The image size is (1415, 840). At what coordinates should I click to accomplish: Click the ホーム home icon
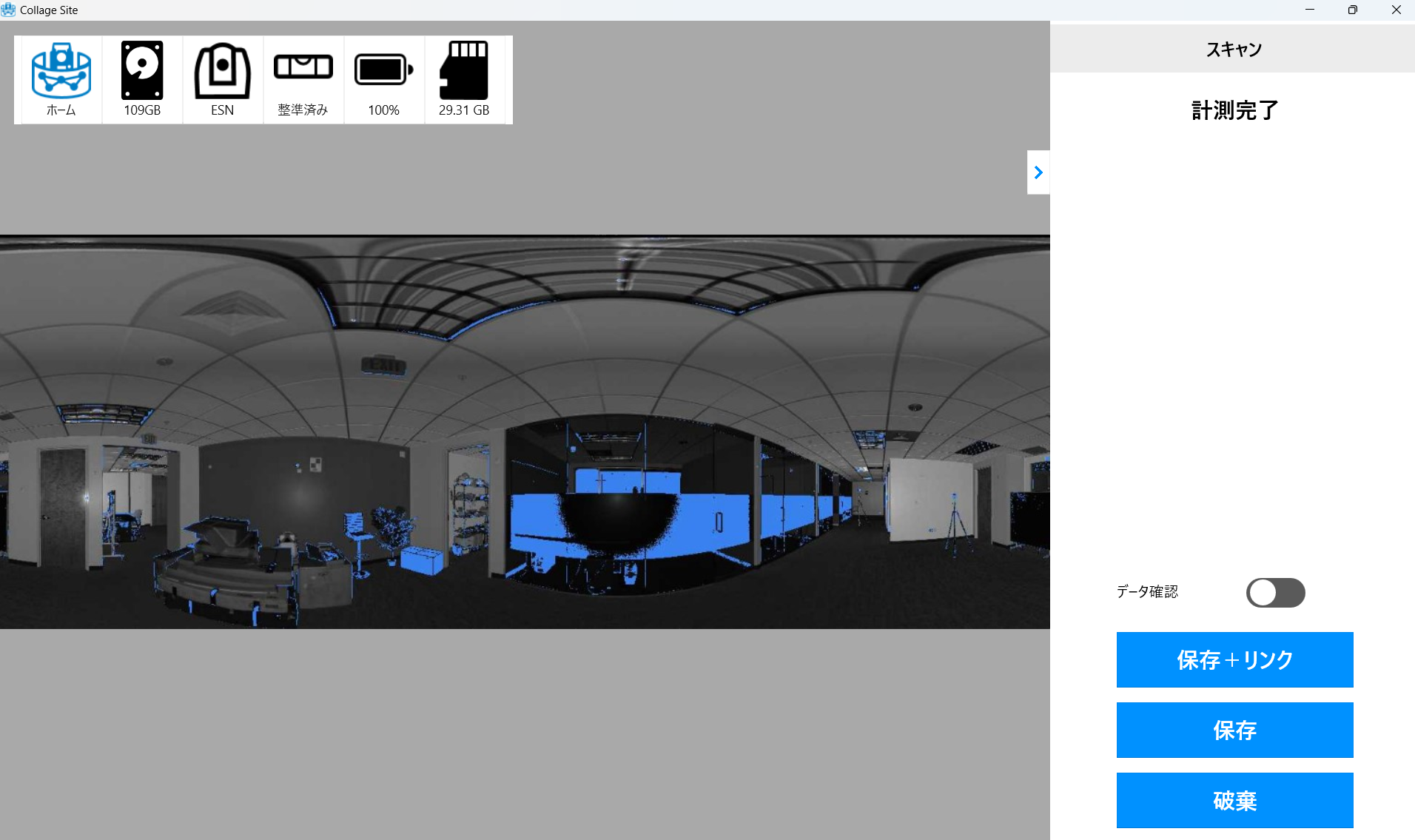[x=61, y=79]
